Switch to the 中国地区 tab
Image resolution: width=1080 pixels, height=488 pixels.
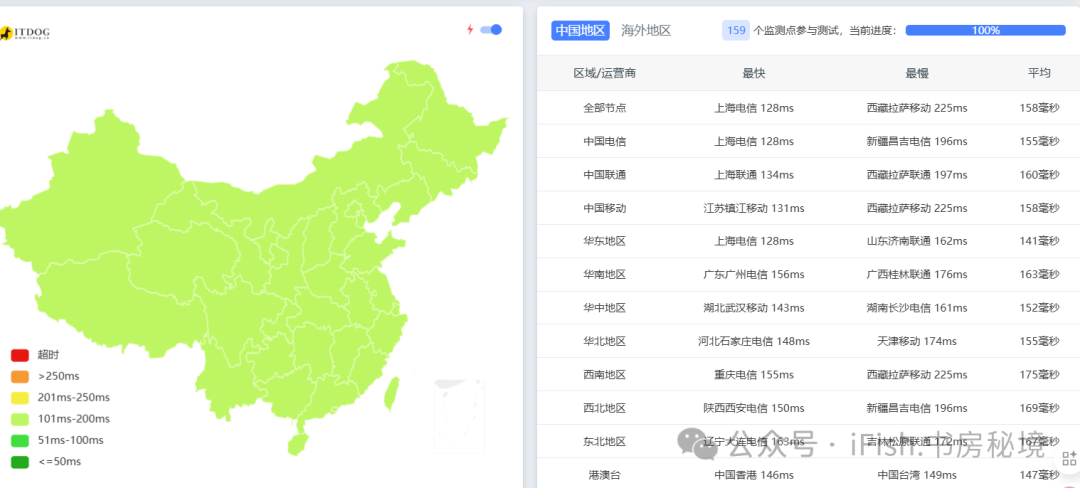(x=580, y=30)
